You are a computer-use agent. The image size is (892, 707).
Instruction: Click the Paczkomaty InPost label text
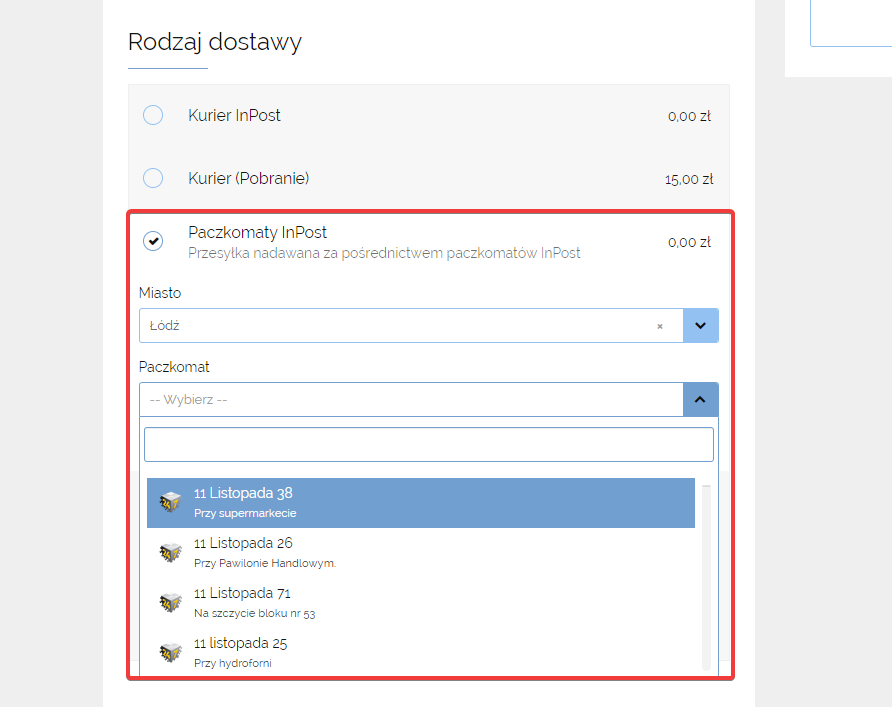coord(258,232)
